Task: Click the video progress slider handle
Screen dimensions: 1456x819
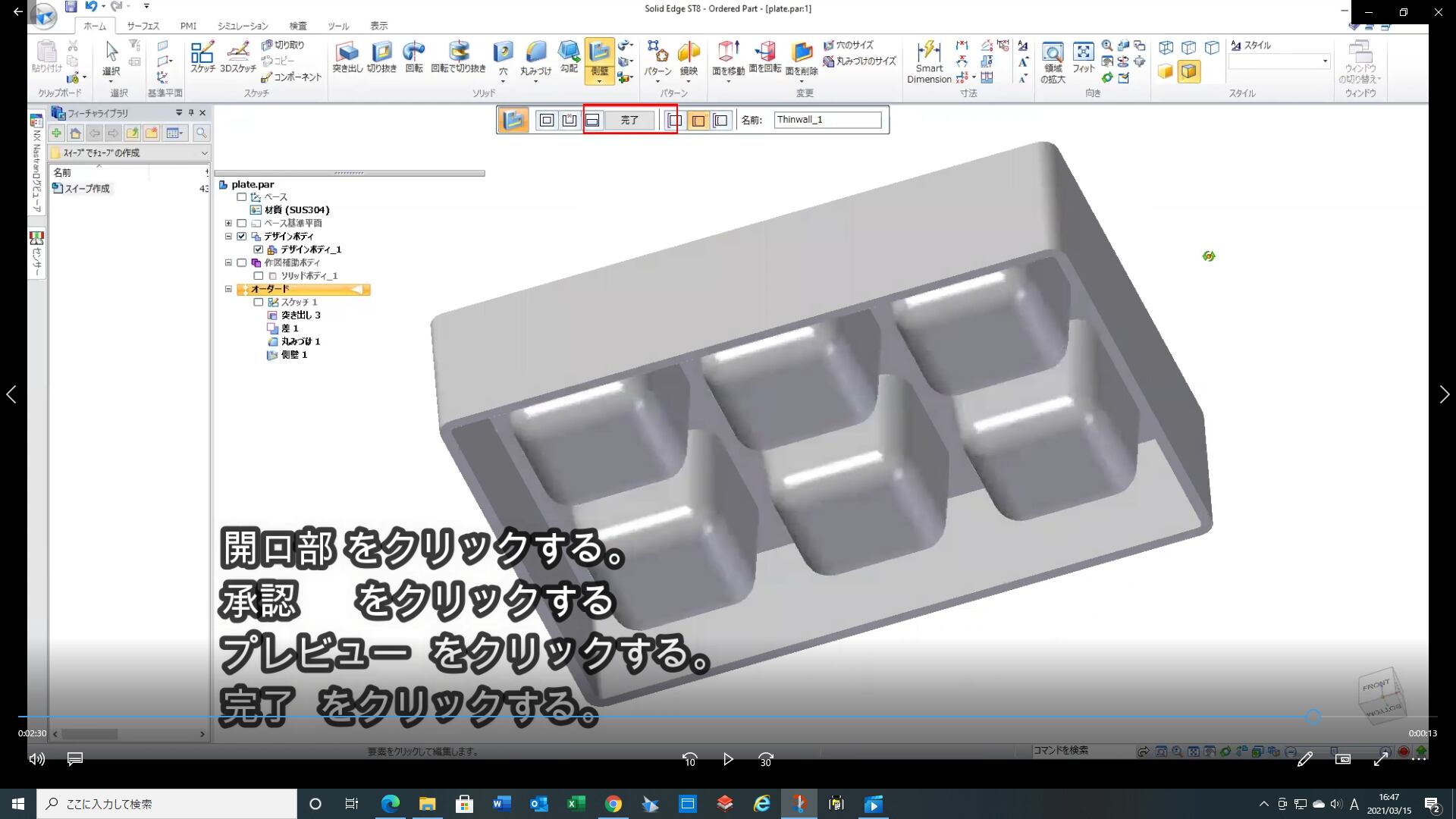Action: pos(1313,717)
